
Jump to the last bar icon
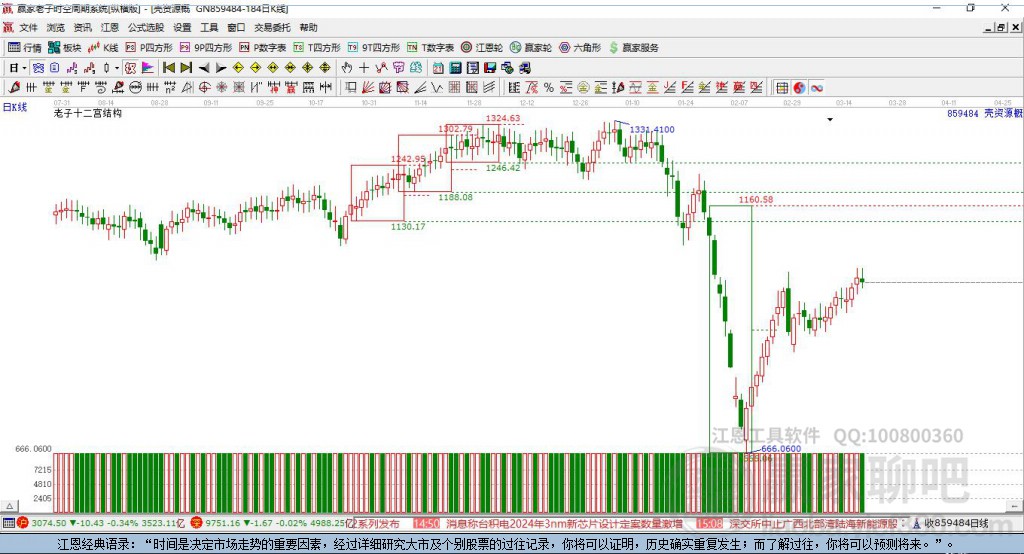pos(186,67)
